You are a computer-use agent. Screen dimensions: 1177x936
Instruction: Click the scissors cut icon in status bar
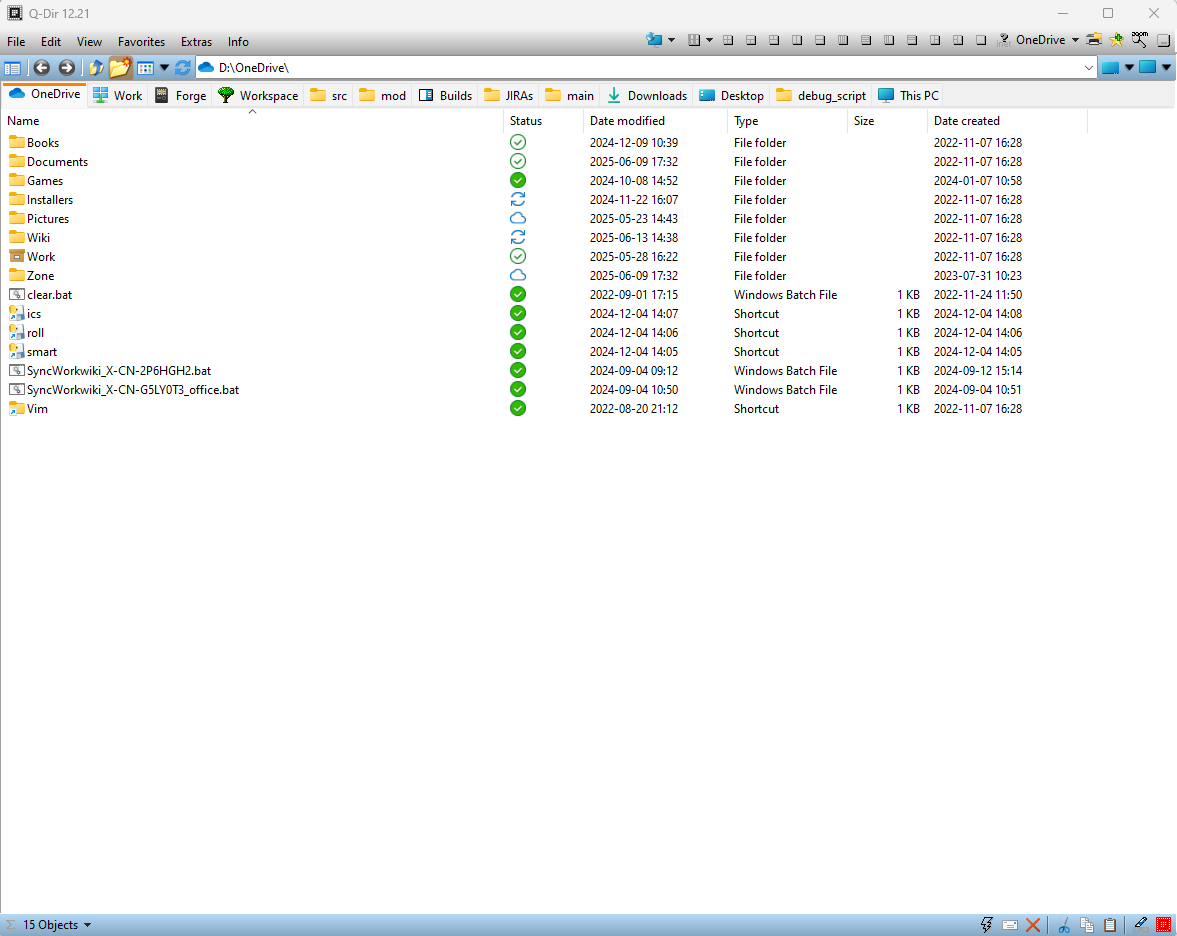pos(1064,925)
